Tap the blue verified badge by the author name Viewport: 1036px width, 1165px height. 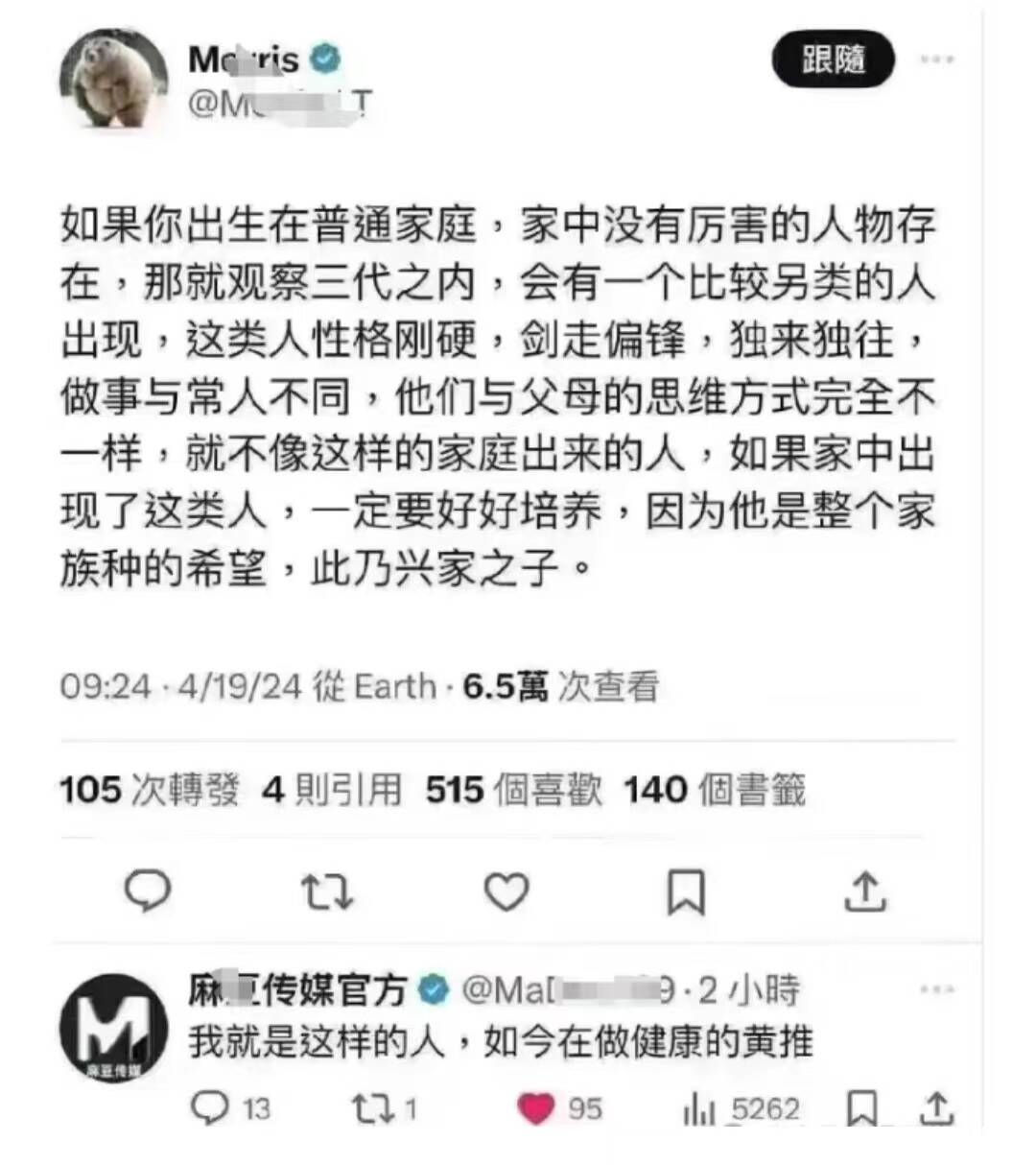[x=326, y=59]
